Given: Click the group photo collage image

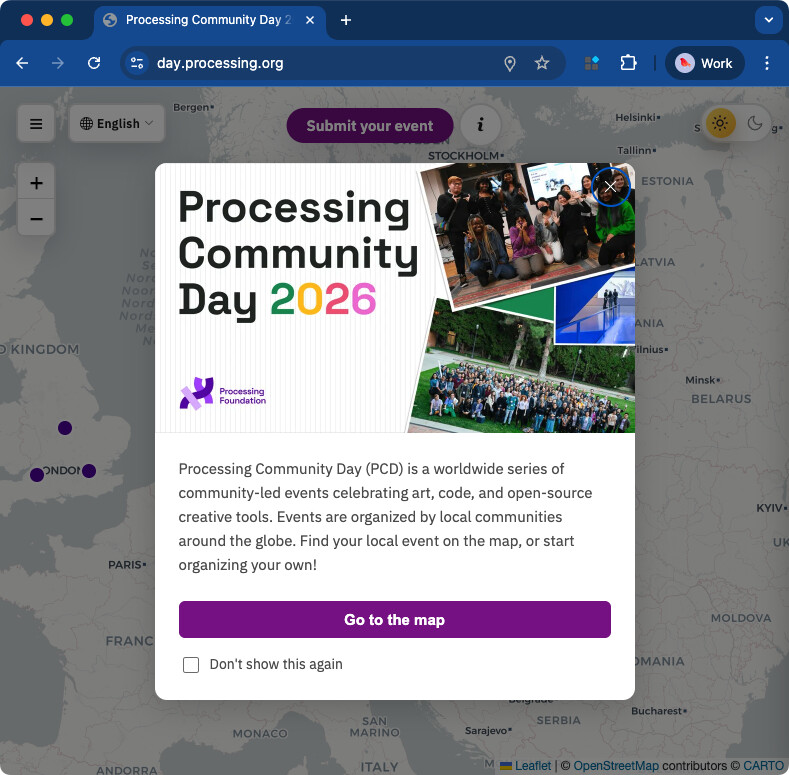Looking at the screenshot, I should coord(521,297).
